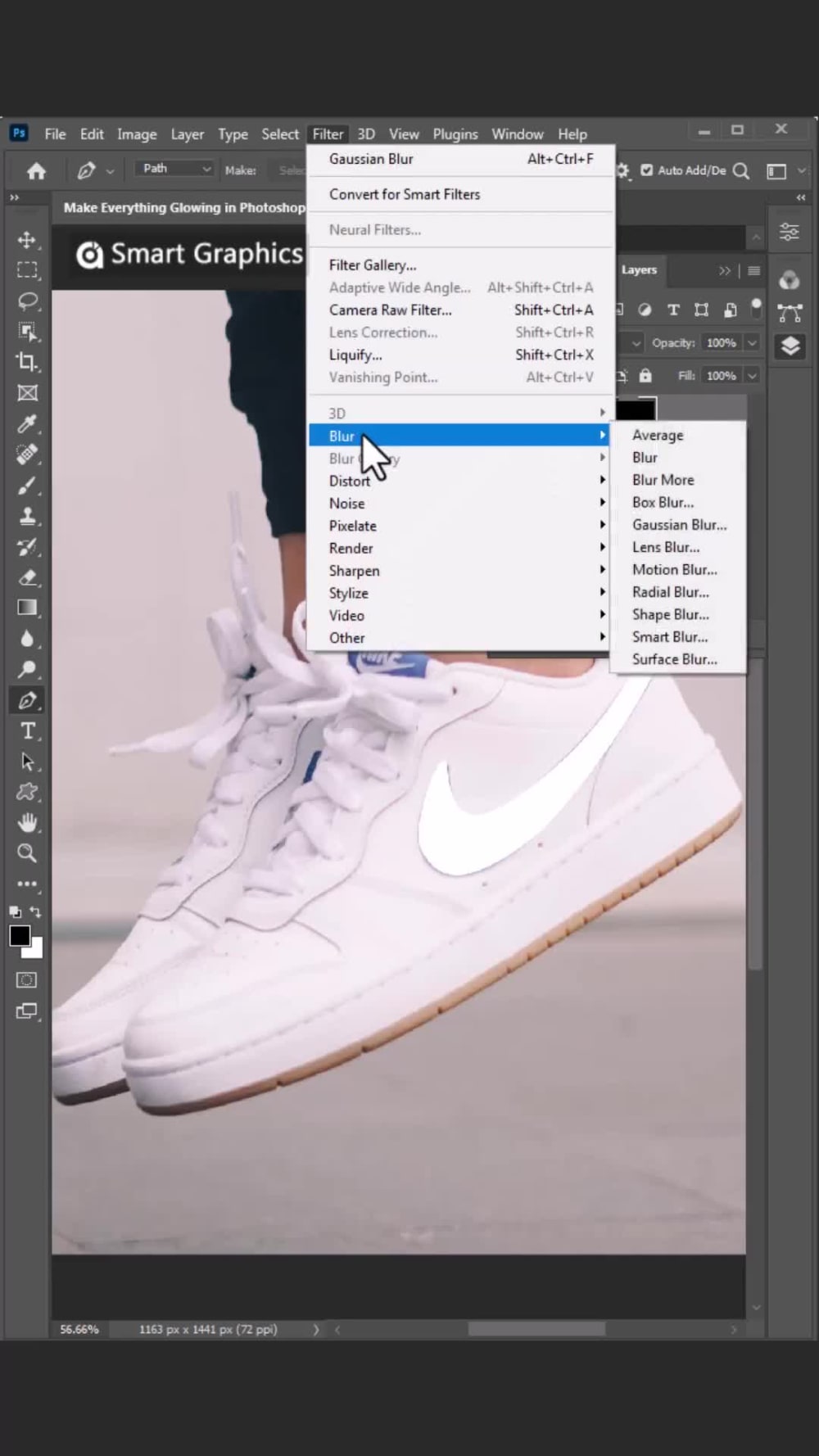Screen dimensions: 819x1456
Task: Select the Hand tool
Action: point(27,822)
